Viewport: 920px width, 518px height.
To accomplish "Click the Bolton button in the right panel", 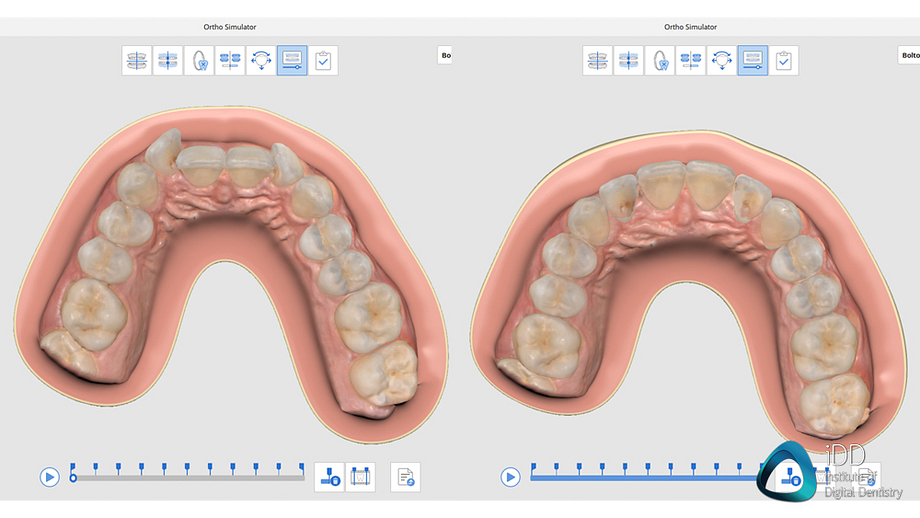I will tap(909, 56).
